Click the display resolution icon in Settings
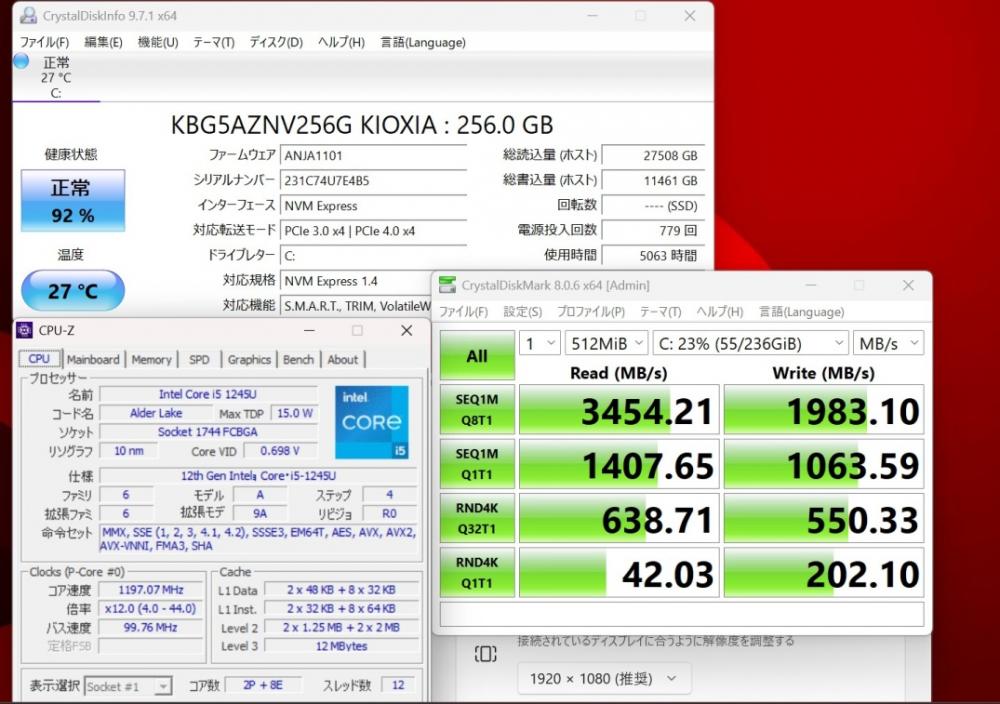The height and width of the screenshot is (704, 1000). point(485,654)
